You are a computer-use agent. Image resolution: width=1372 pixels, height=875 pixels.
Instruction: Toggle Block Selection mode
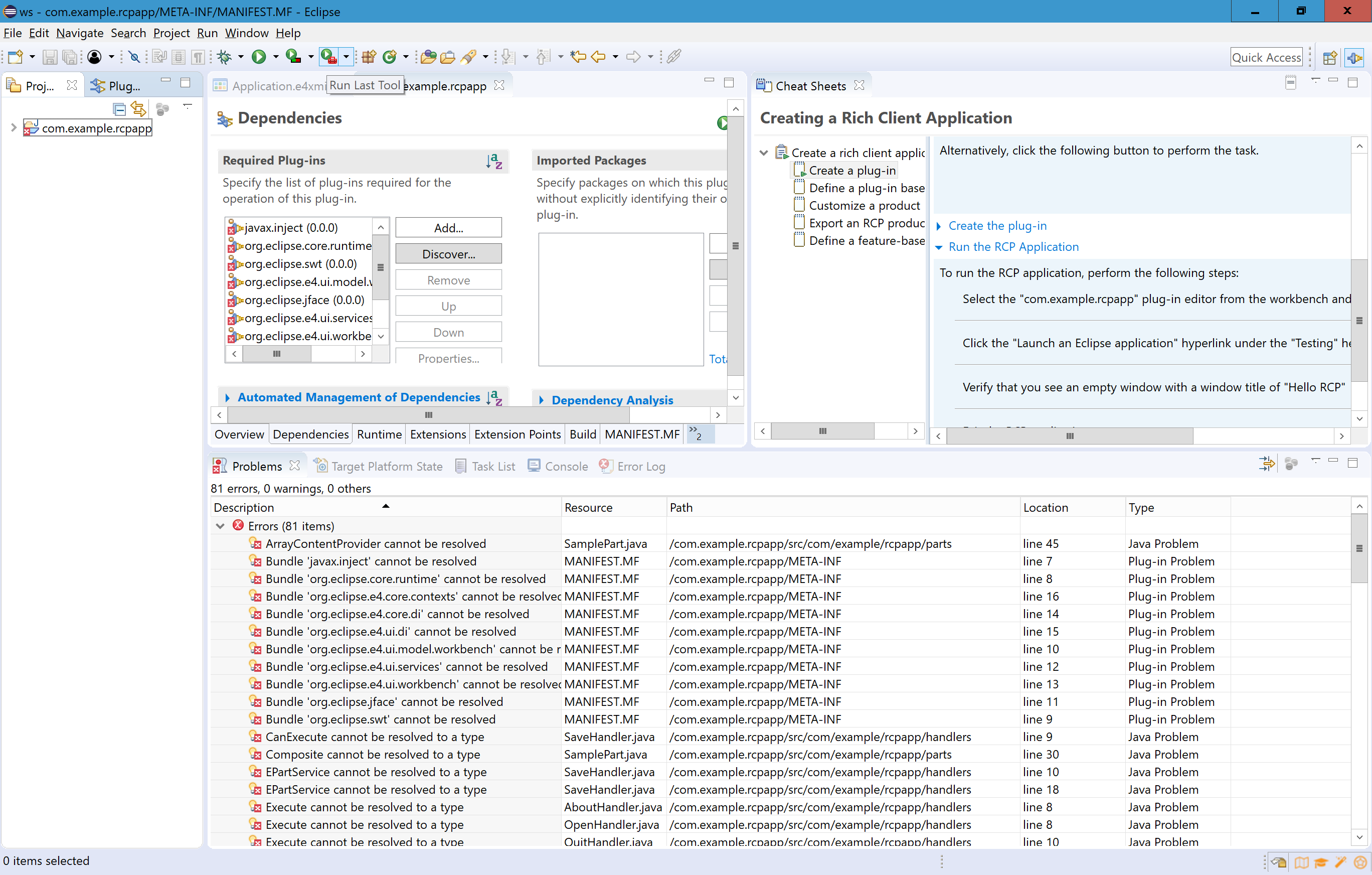click(x=179, y=56)
